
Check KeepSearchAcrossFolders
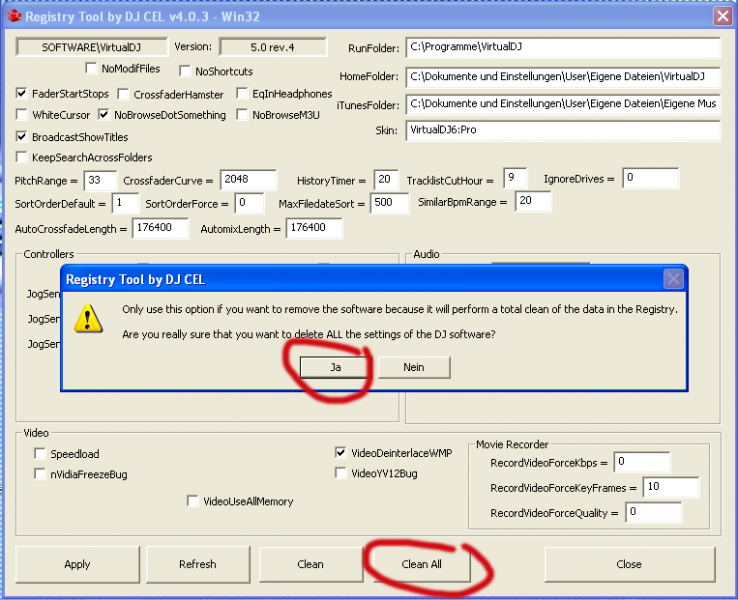pyautogui.click(x=21, y=157)
